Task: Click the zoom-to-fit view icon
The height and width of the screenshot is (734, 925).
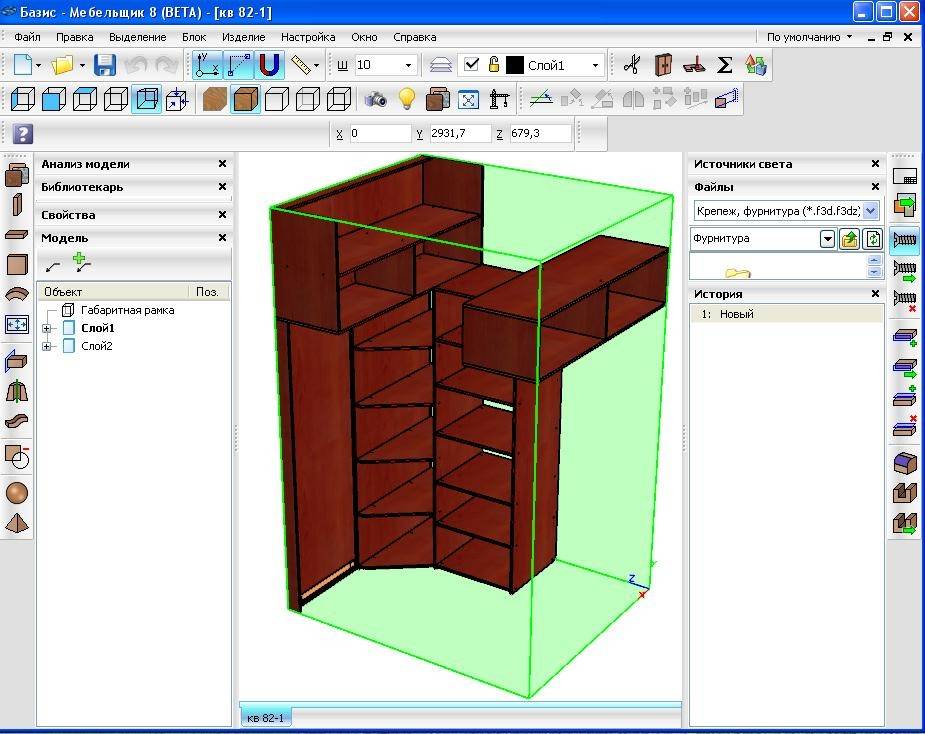Action: click(468, 100)
